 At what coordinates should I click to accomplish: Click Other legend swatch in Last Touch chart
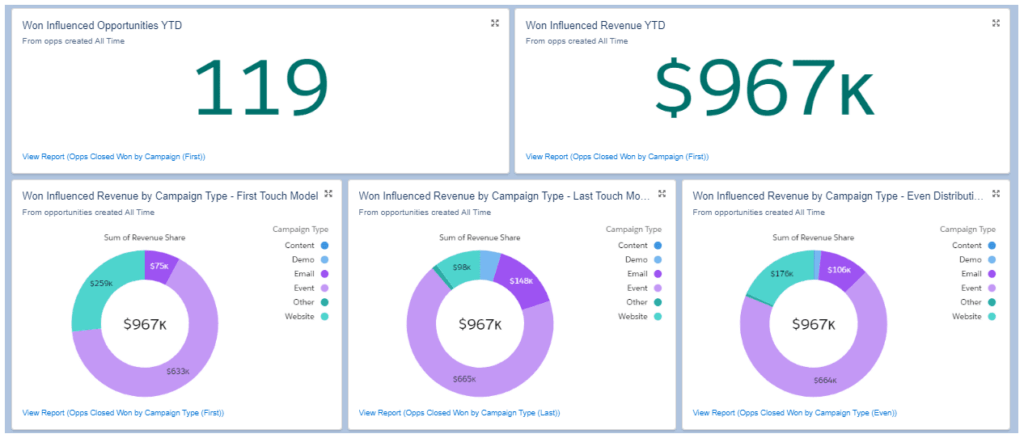[658, 302]
